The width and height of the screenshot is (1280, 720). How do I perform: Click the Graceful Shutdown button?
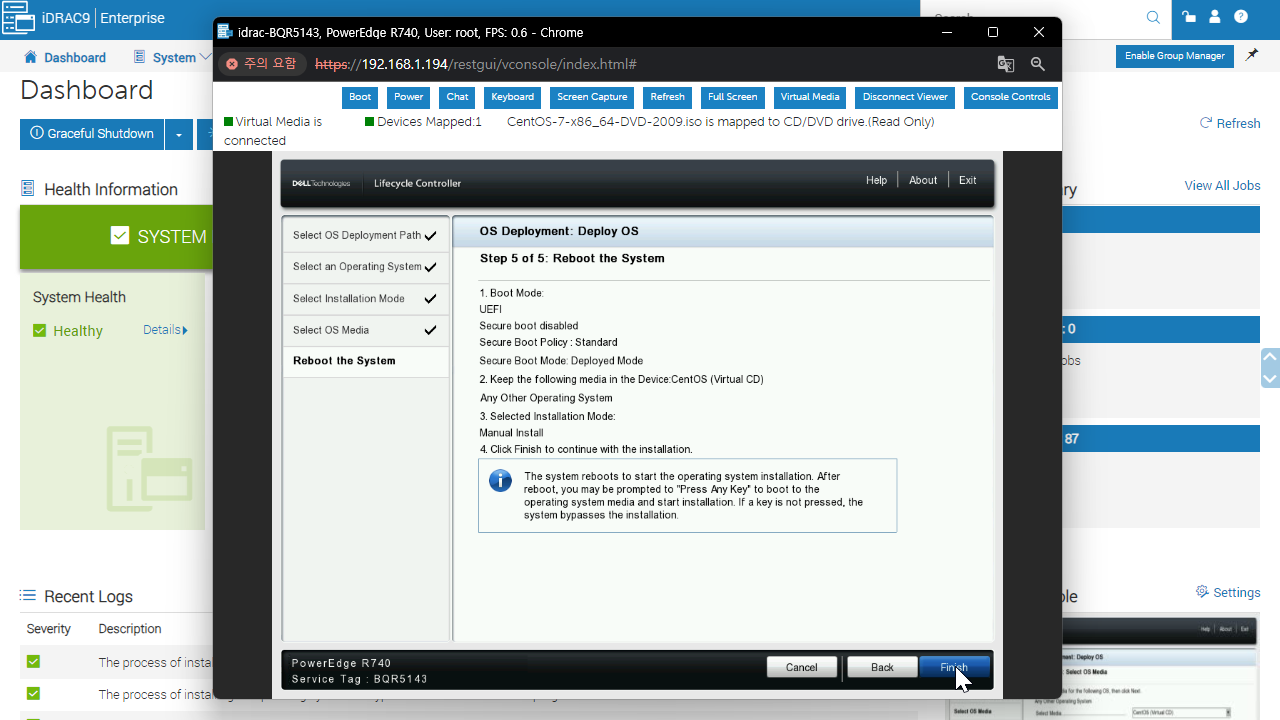[x=92, y=134]
